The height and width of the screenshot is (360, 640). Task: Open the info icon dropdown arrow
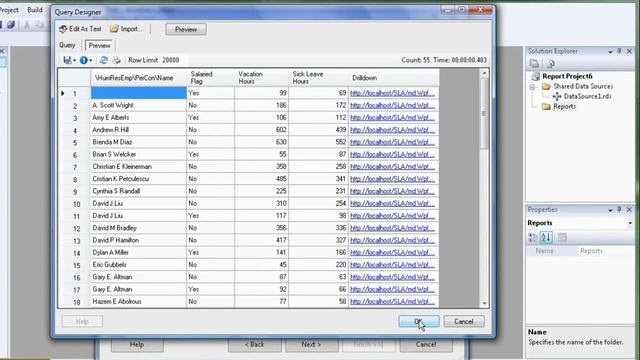click(x=91, y=60)
